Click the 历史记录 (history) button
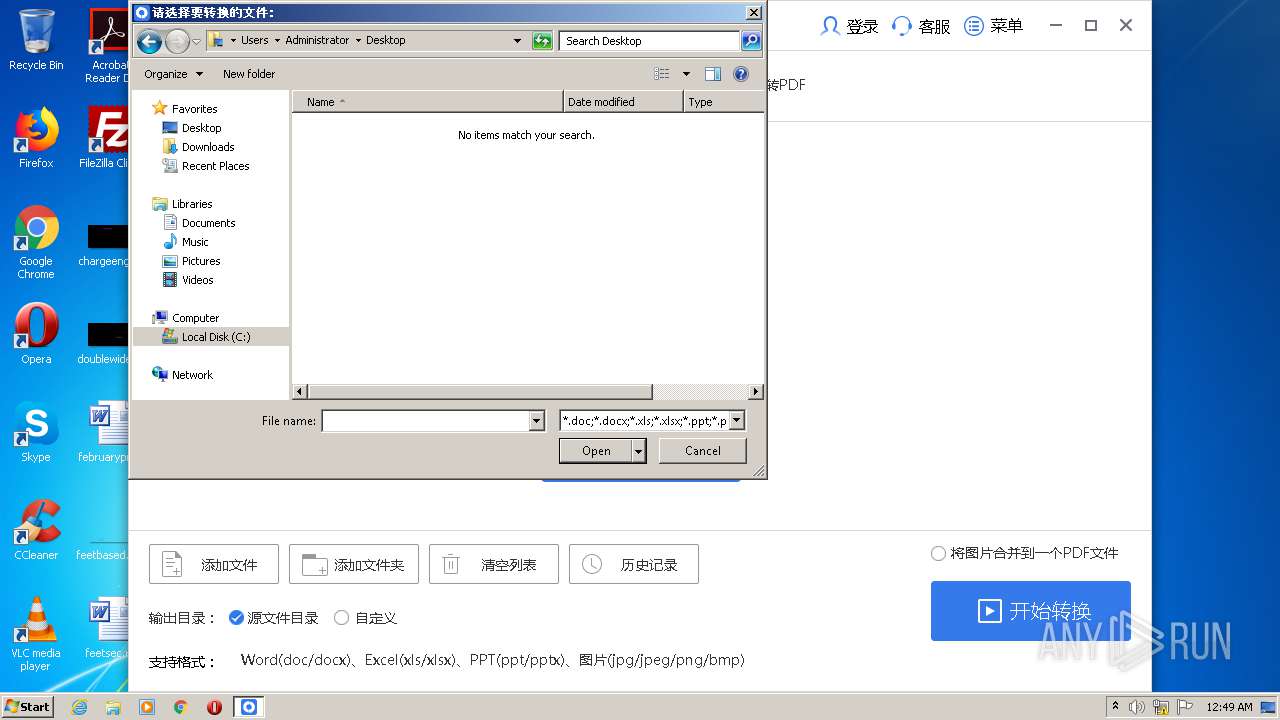This screenshot has height=720, width=1280. click(x=634, y=564)
